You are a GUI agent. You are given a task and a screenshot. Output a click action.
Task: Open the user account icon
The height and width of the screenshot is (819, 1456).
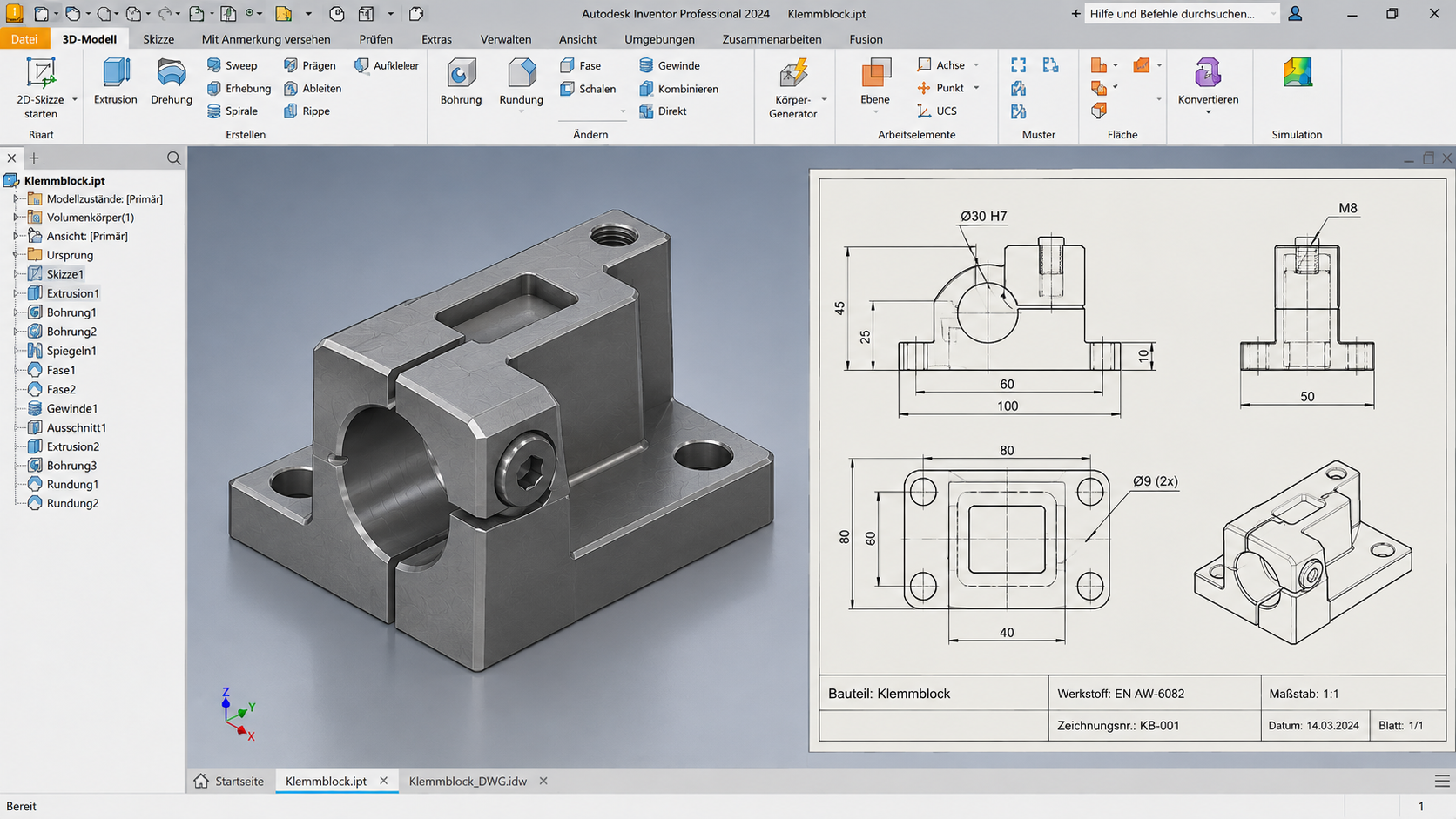pos(1296,14)
